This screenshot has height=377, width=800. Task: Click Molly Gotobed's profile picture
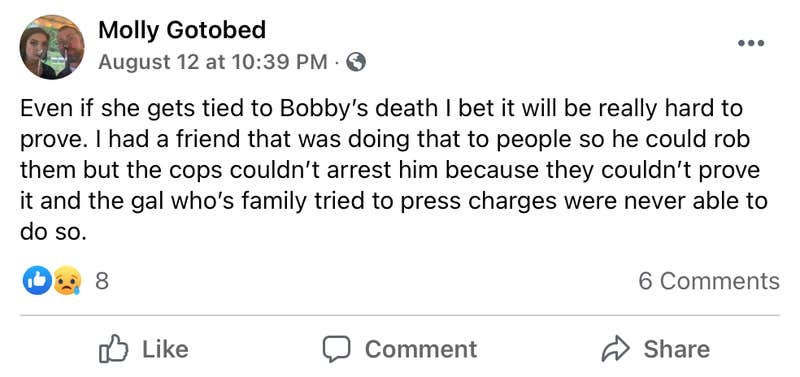coord(52,46)
